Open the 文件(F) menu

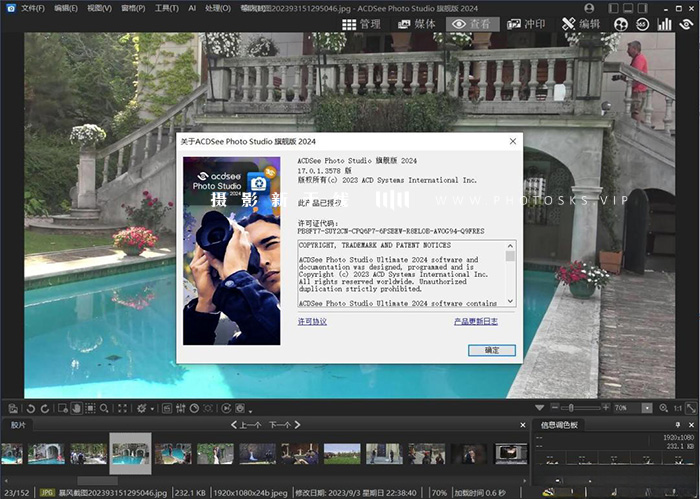pos(33,8)
